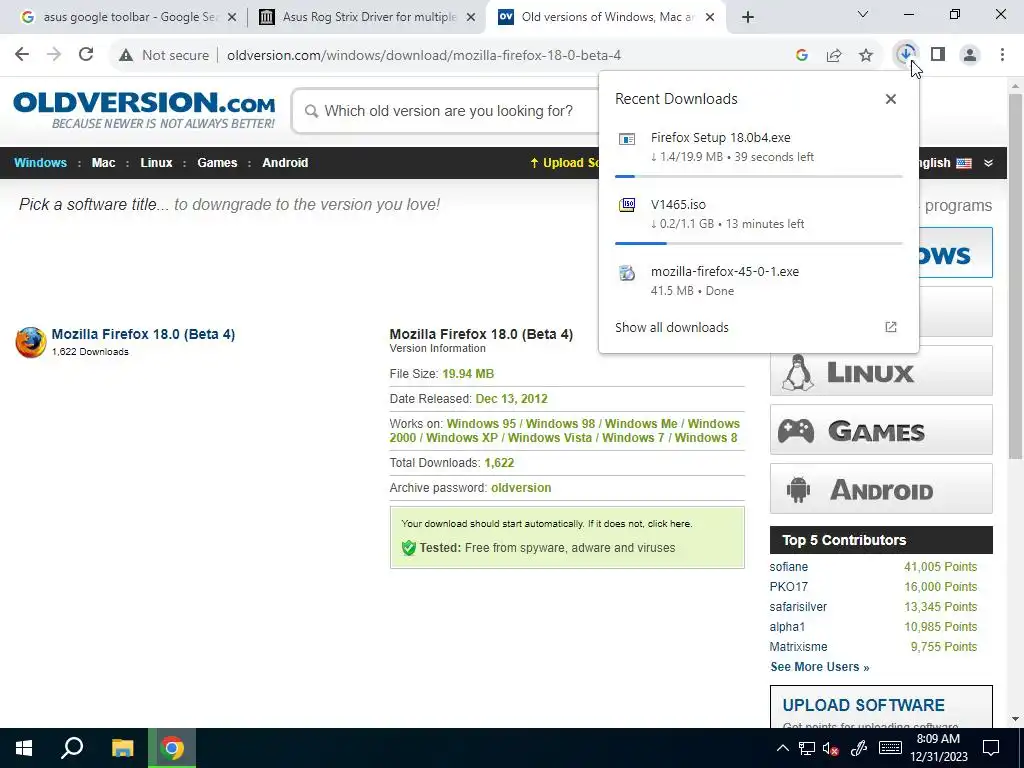Open downloads page via external link icon
Image resolution: width=1024 pixels, height=768 pixels.
891,327
